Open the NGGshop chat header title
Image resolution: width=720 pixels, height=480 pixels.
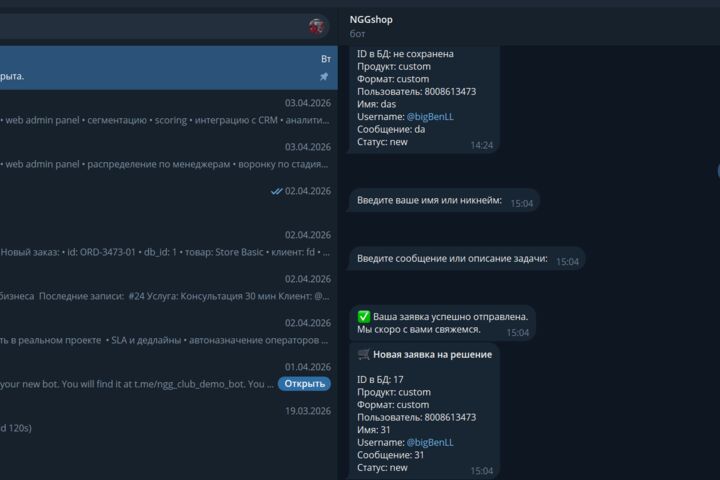371,20
